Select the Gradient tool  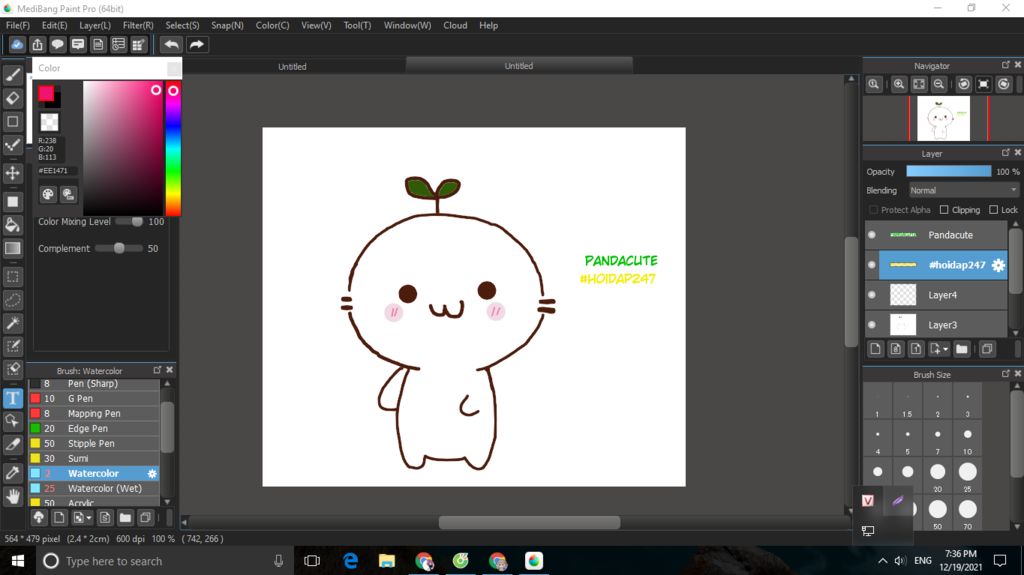[12, 248]
